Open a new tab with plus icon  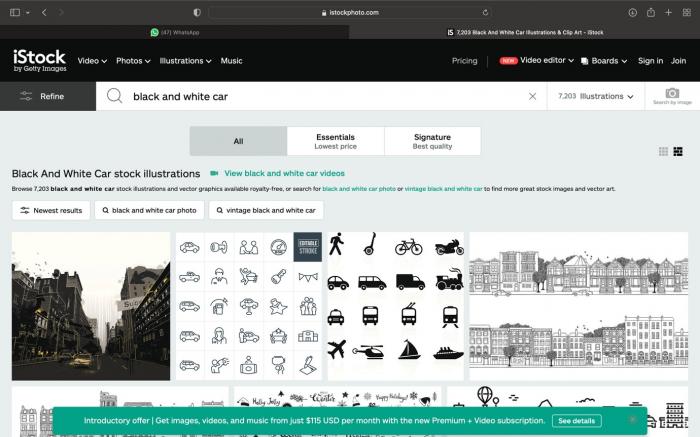pyautogui.click(x=668, y=12)
